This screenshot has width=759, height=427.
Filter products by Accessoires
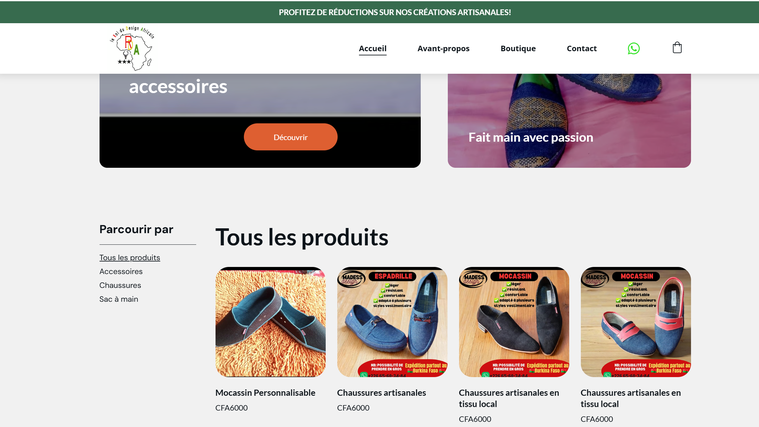[121, 272]
